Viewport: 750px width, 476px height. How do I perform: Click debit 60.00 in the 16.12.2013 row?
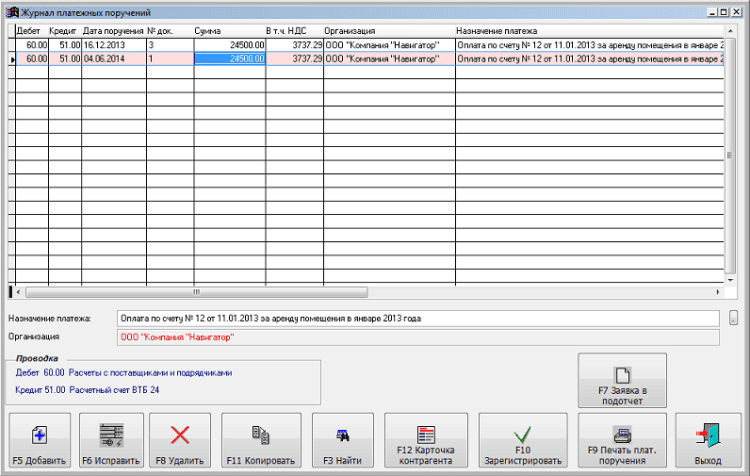point(32,45)
